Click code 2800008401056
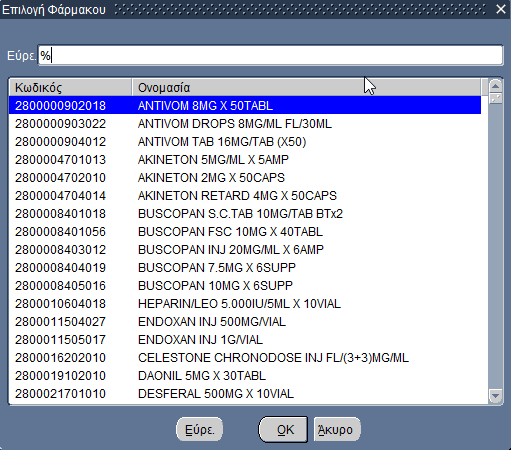 coord(60,232)
